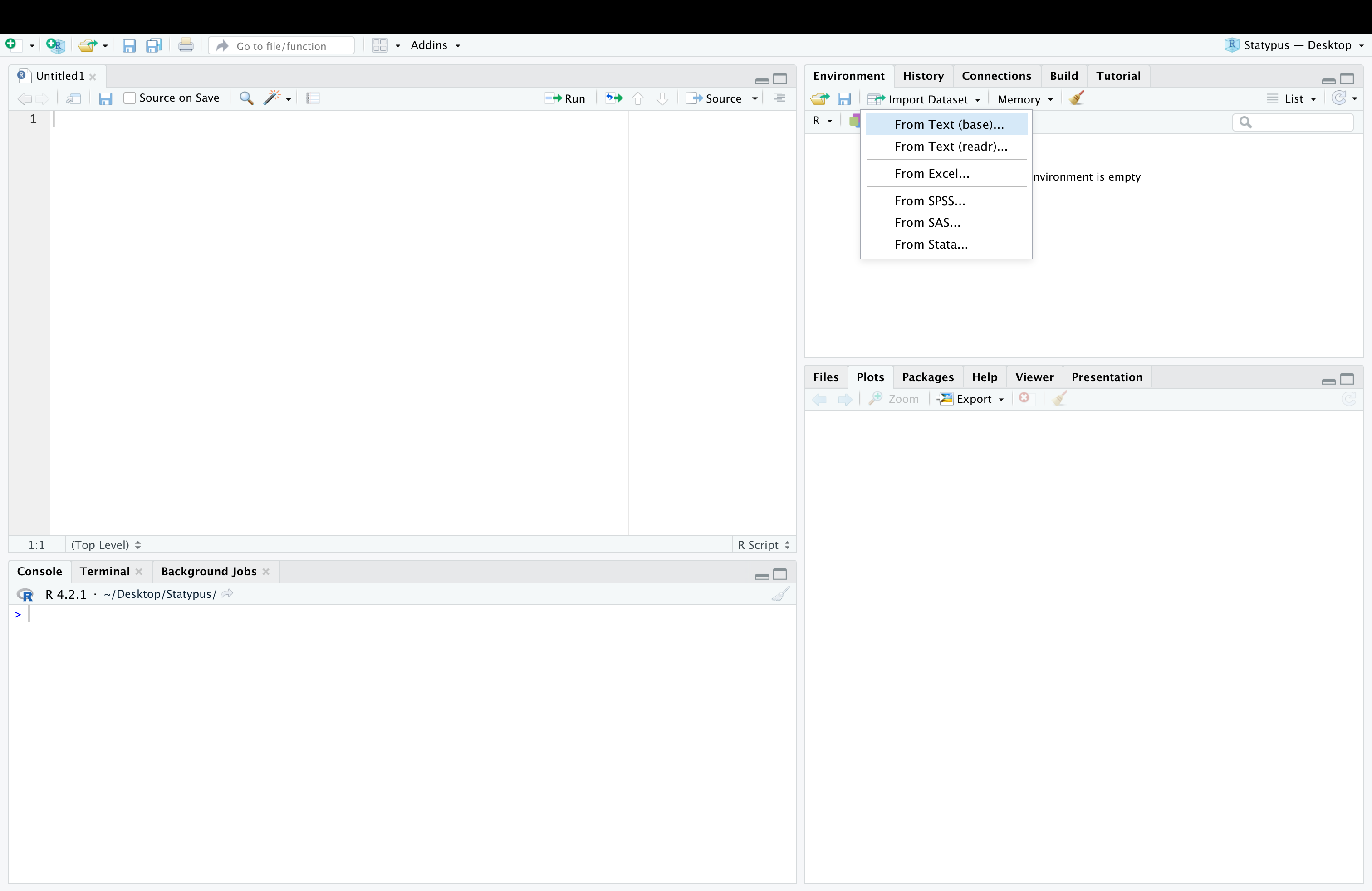Open the Export plot dropdown

[x=971, y=399]
